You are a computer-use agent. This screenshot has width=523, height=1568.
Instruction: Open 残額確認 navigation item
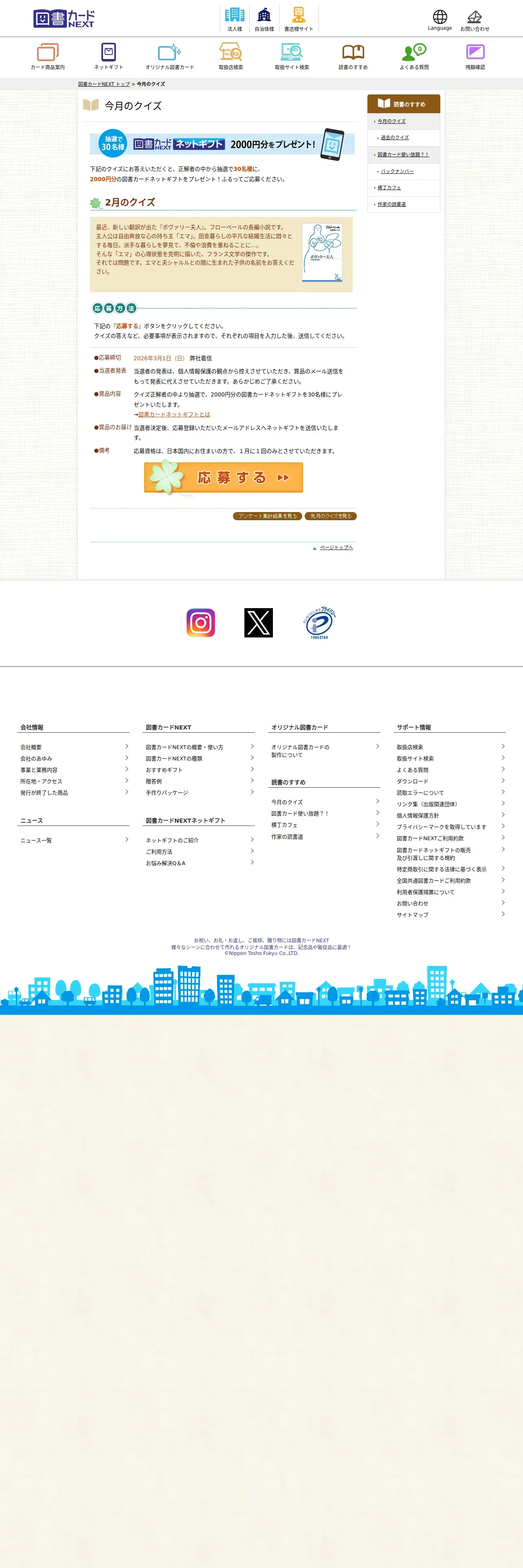click(x=475, y=57)
